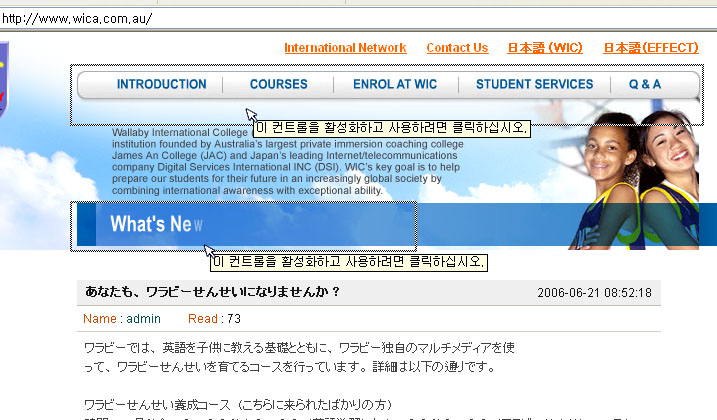Image resolution: width=717 pixels, height=420 pixels.
Task: Click the Read count 73
Action: click(234, 319)
